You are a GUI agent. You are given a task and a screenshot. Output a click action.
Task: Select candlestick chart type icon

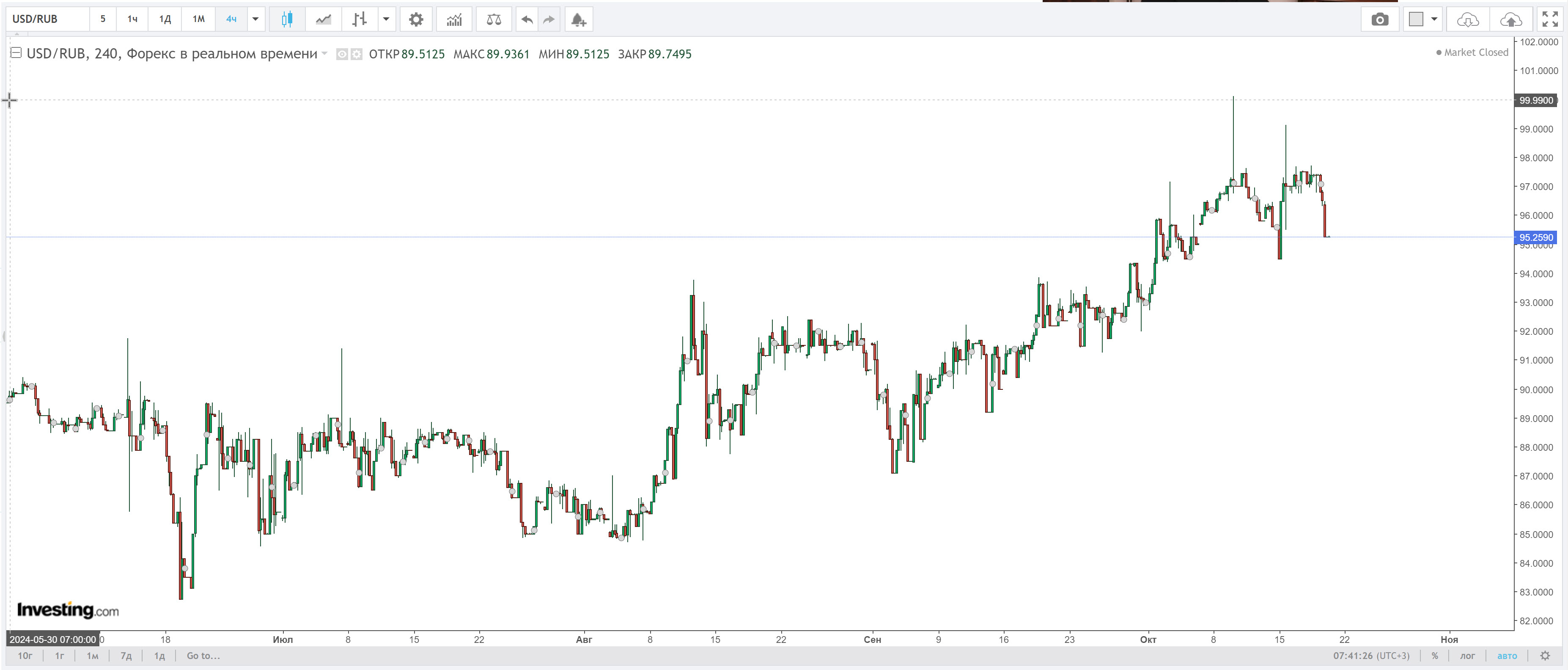tap(287, 19)
